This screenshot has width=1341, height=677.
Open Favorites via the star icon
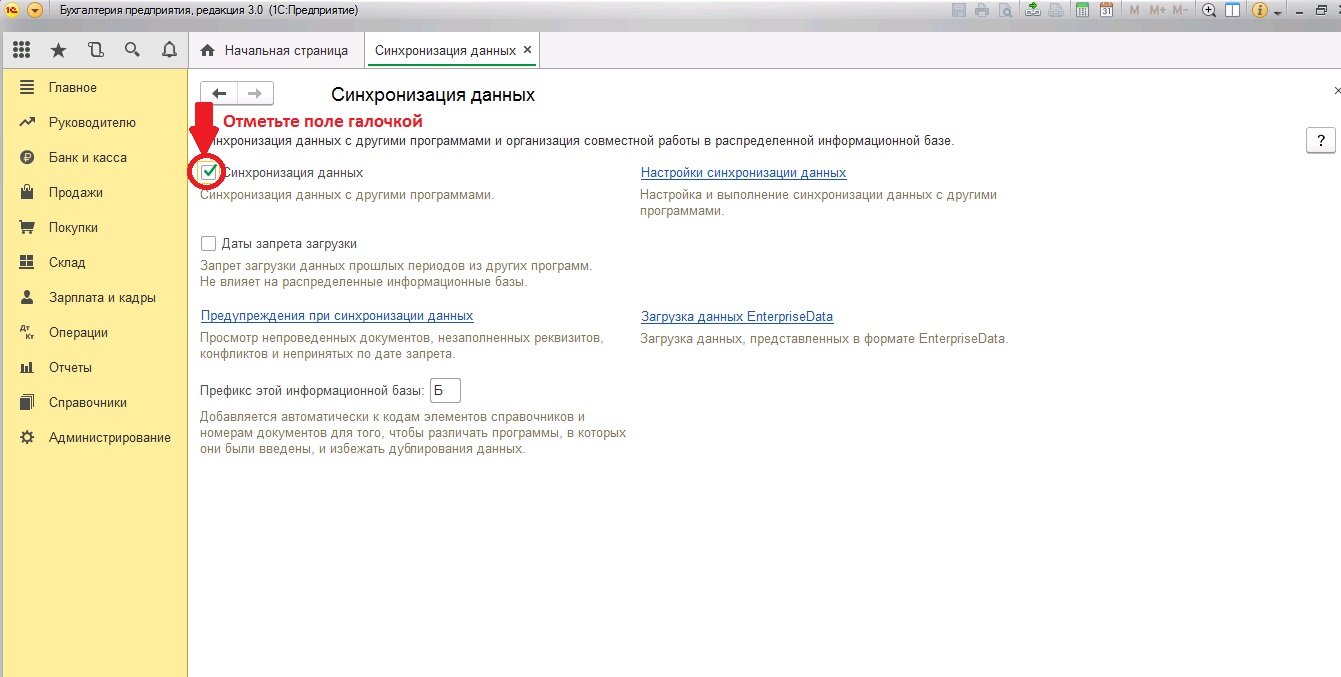pyautogui.click(x=58, y=50)
